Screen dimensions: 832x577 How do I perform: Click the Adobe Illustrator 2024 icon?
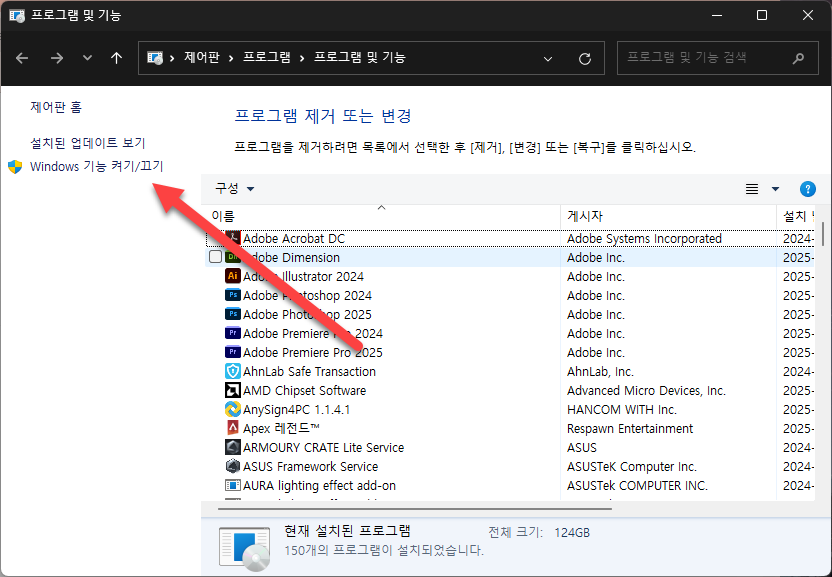pos(232,276)
